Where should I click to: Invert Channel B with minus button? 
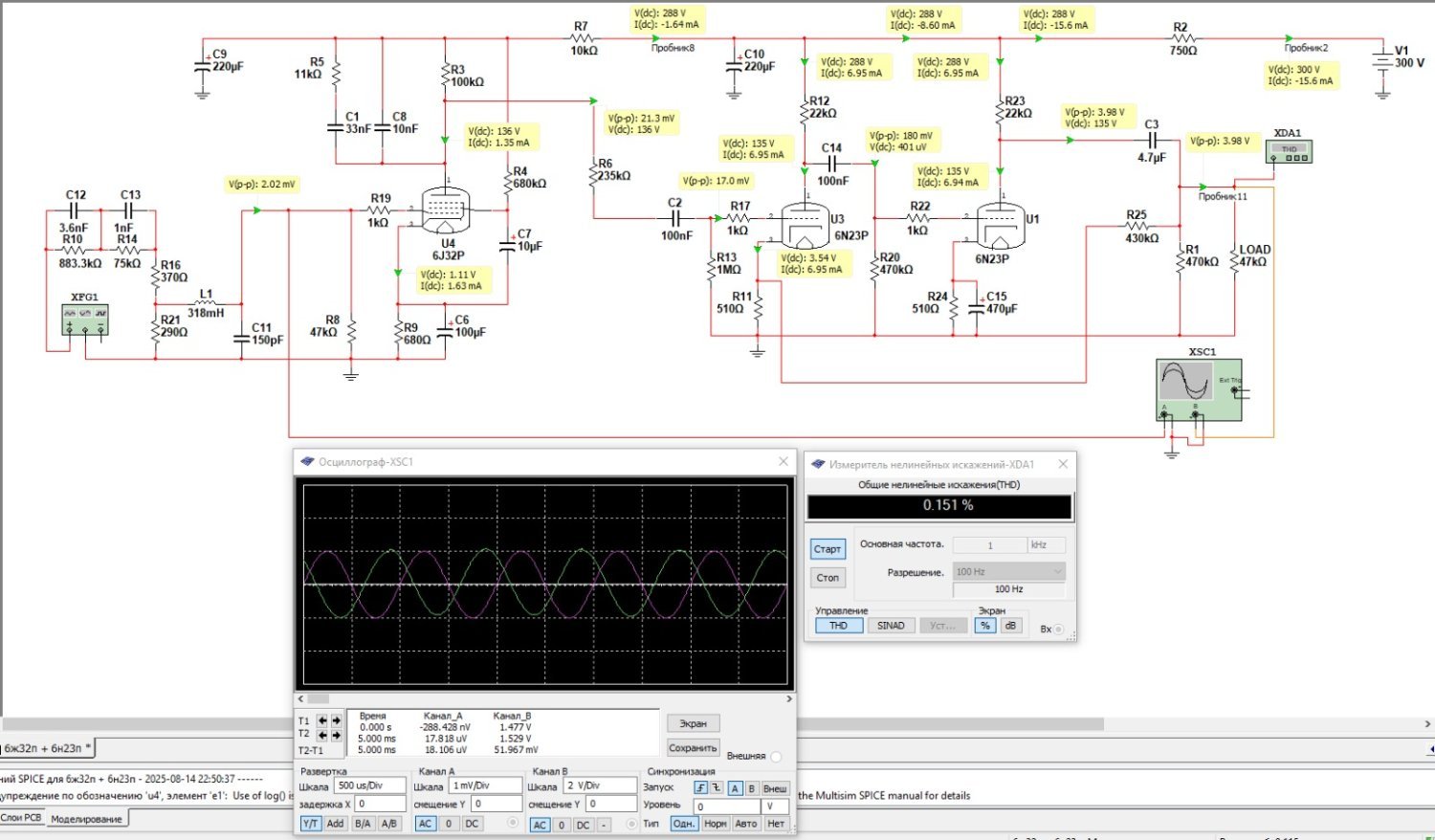(604, 825)
